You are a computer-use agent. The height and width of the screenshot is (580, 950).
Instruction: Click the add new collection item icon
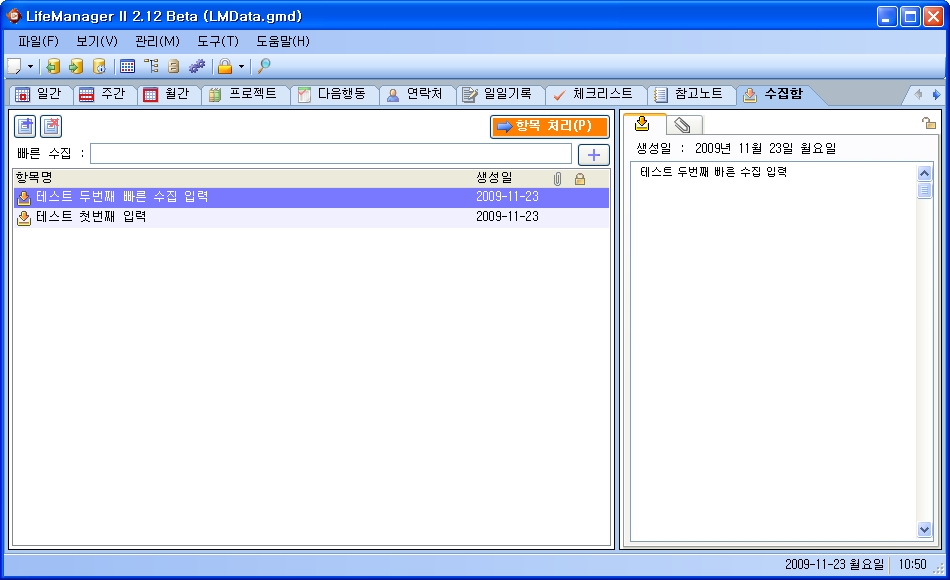pos(25,126)
